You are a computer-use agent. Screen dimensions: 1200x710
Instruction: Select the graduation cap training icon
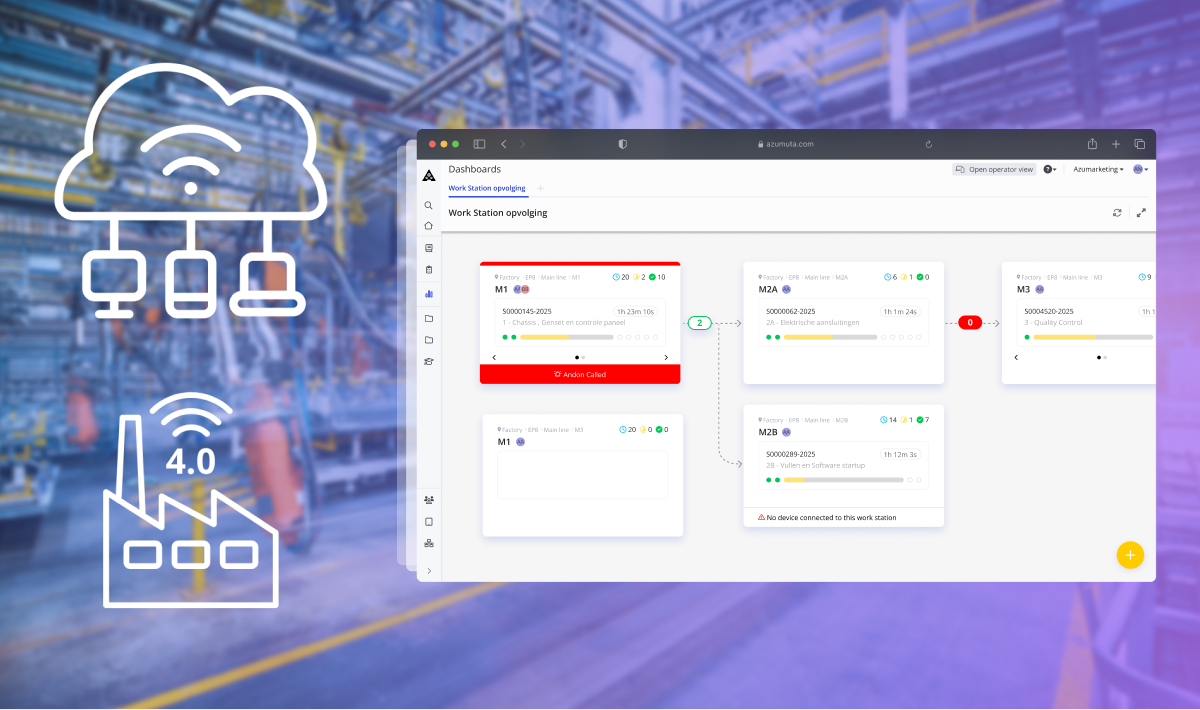point(428,361)
